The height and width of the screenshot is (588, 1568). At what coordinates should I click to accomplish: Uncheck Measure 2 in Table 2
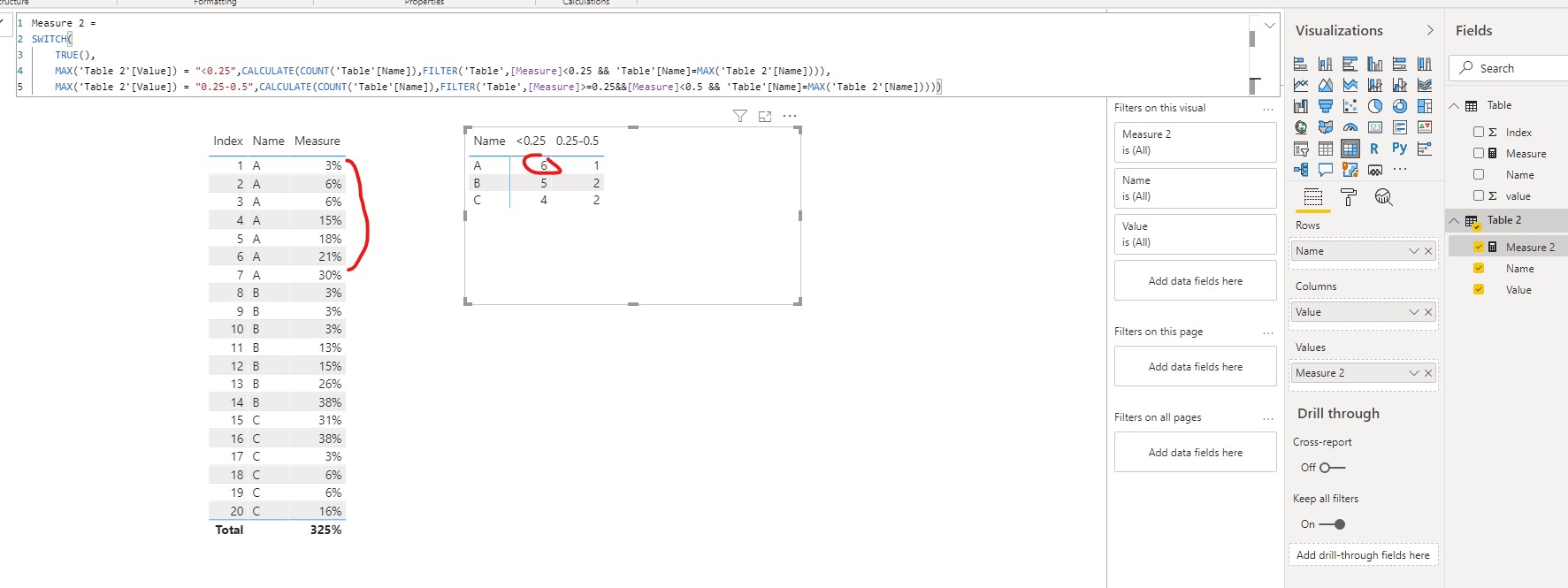1478,247
